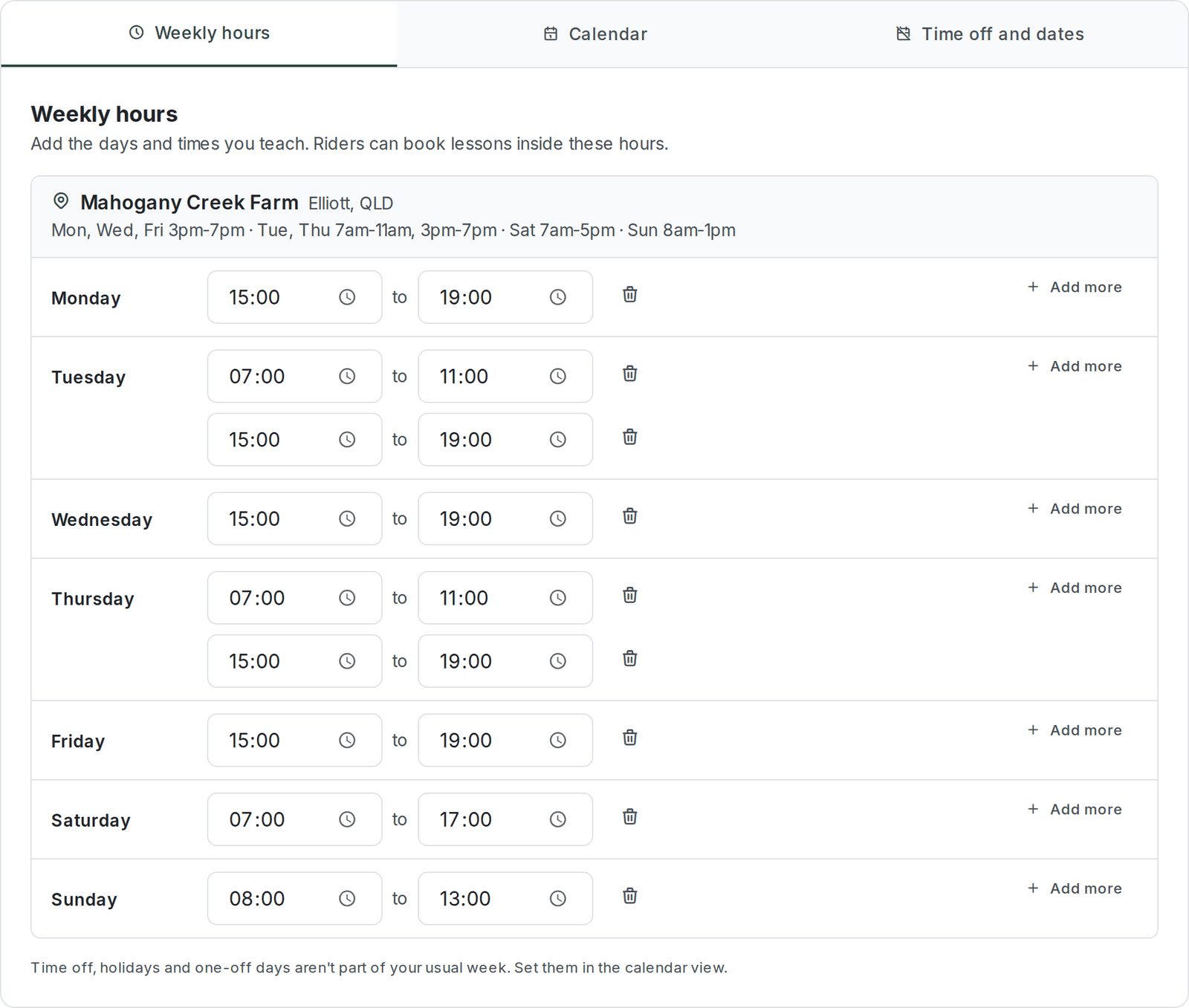
Task: Click Mahogany Creek Farm location pin icon
Action: (x=61, y=201)
